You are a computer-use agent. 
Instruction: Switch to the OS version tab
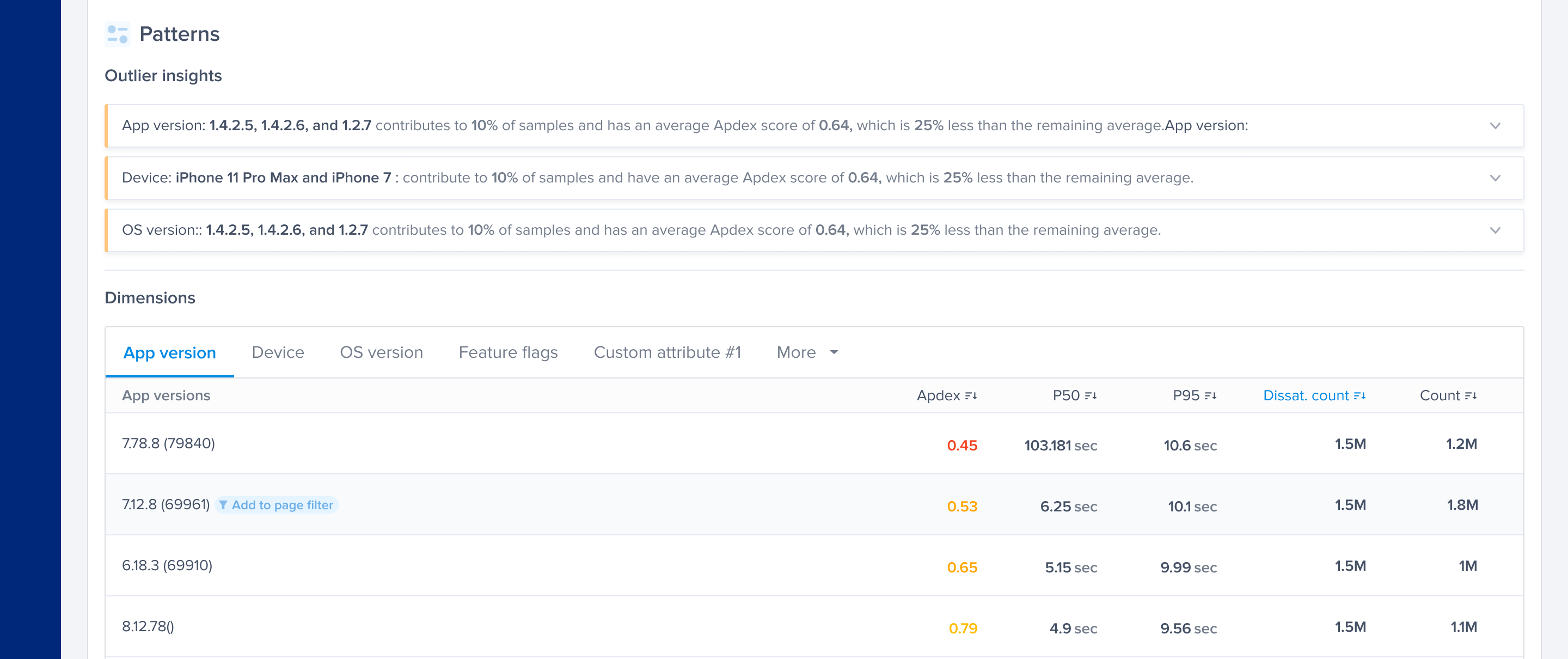pos(381,352)
